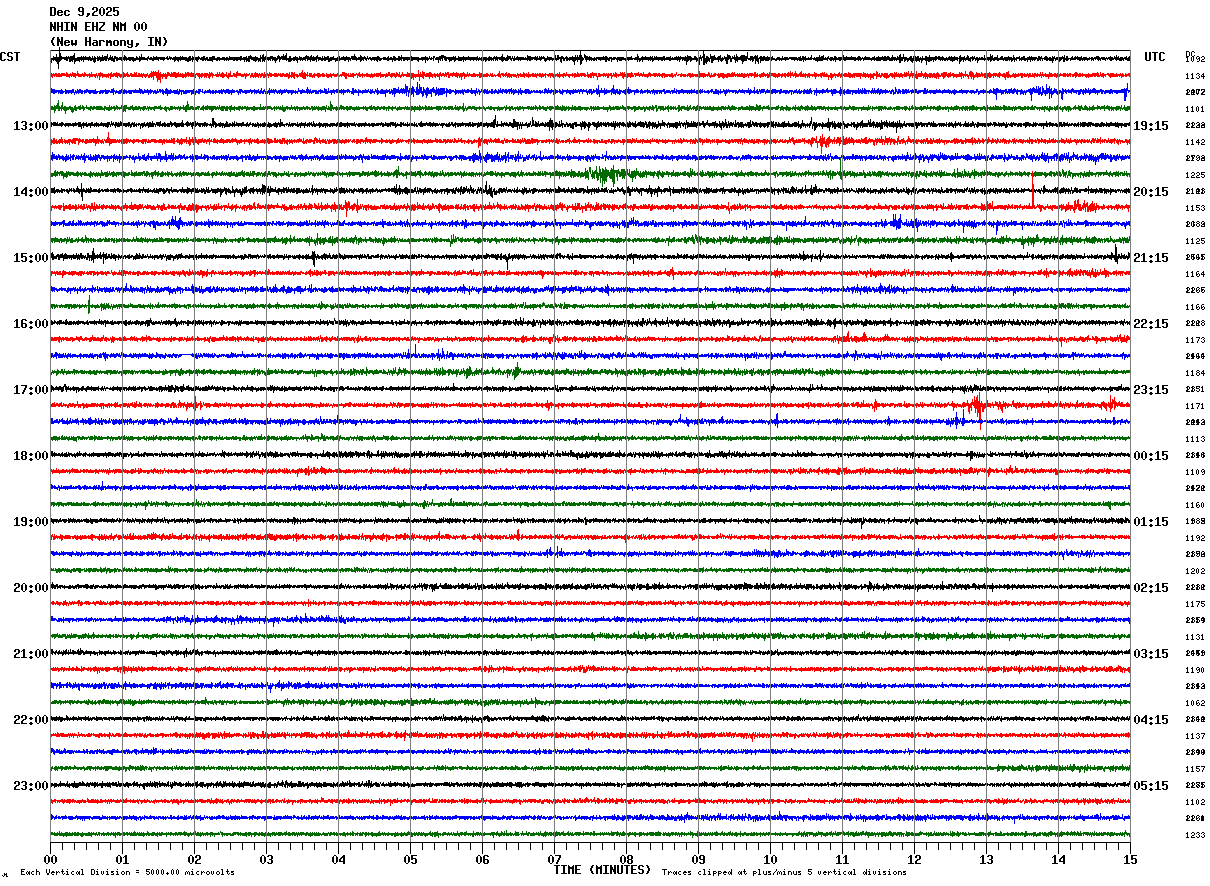This screenshot has width=1210, height=886.
Task: Click the DC offset value "1157"
Action: pyautogui.click(x=1195, y=769)
